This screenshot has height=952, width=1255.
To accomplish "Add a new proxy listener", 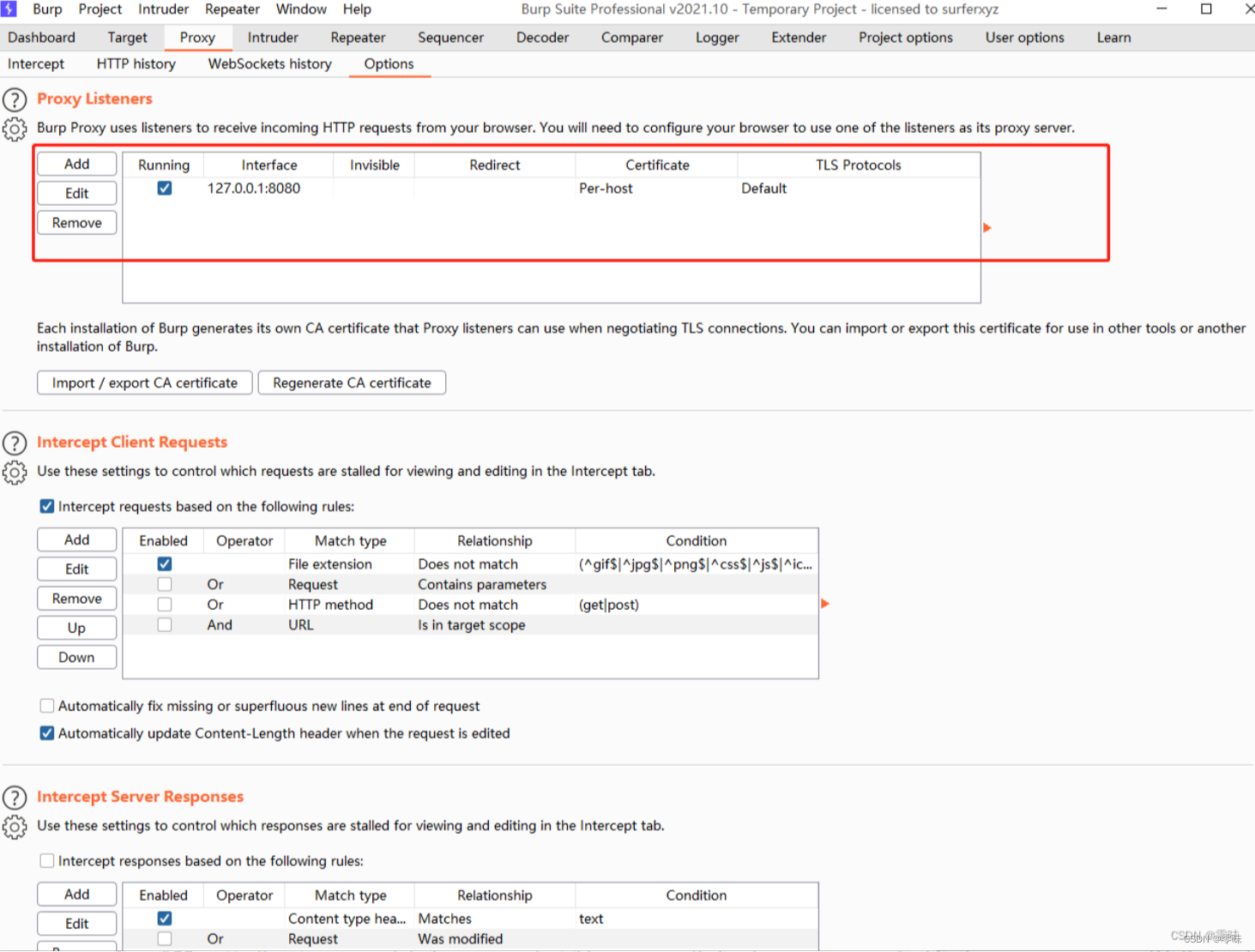I will (77, 164).
